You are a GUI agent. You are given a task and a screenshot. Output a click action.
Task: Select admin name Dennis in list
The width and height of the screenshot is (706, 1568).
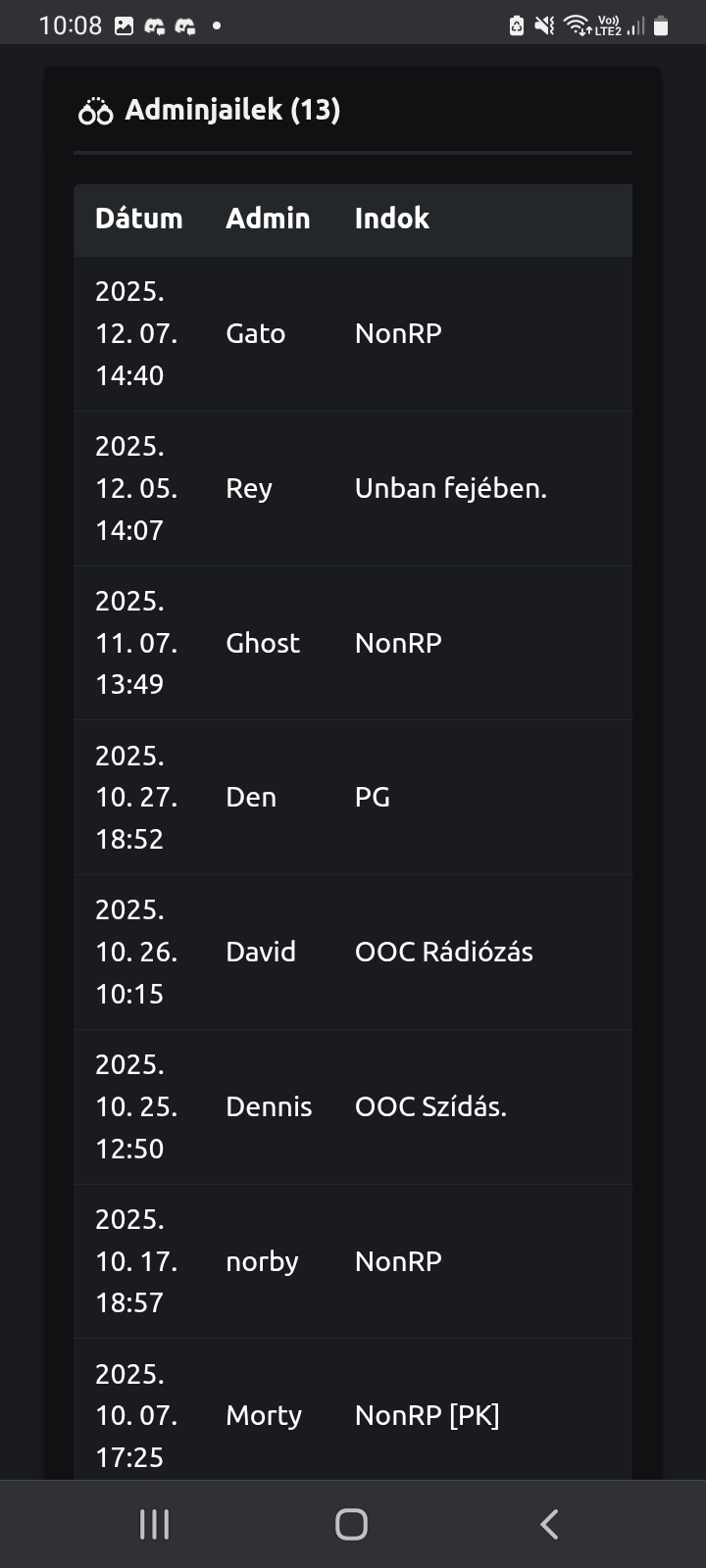coord(269,1106)
